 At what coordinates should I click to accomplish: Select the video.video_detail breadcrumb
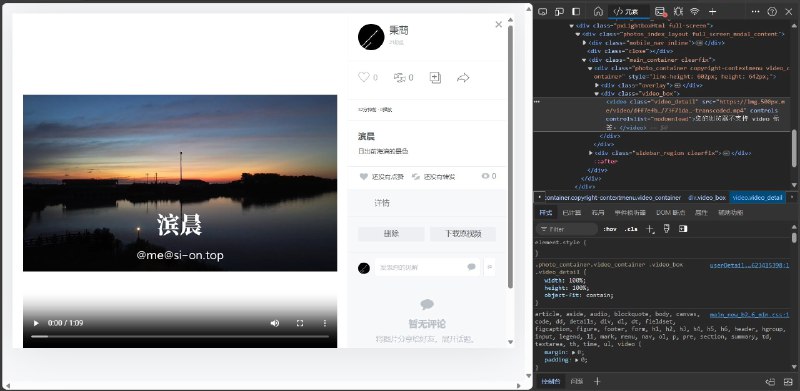757,198
